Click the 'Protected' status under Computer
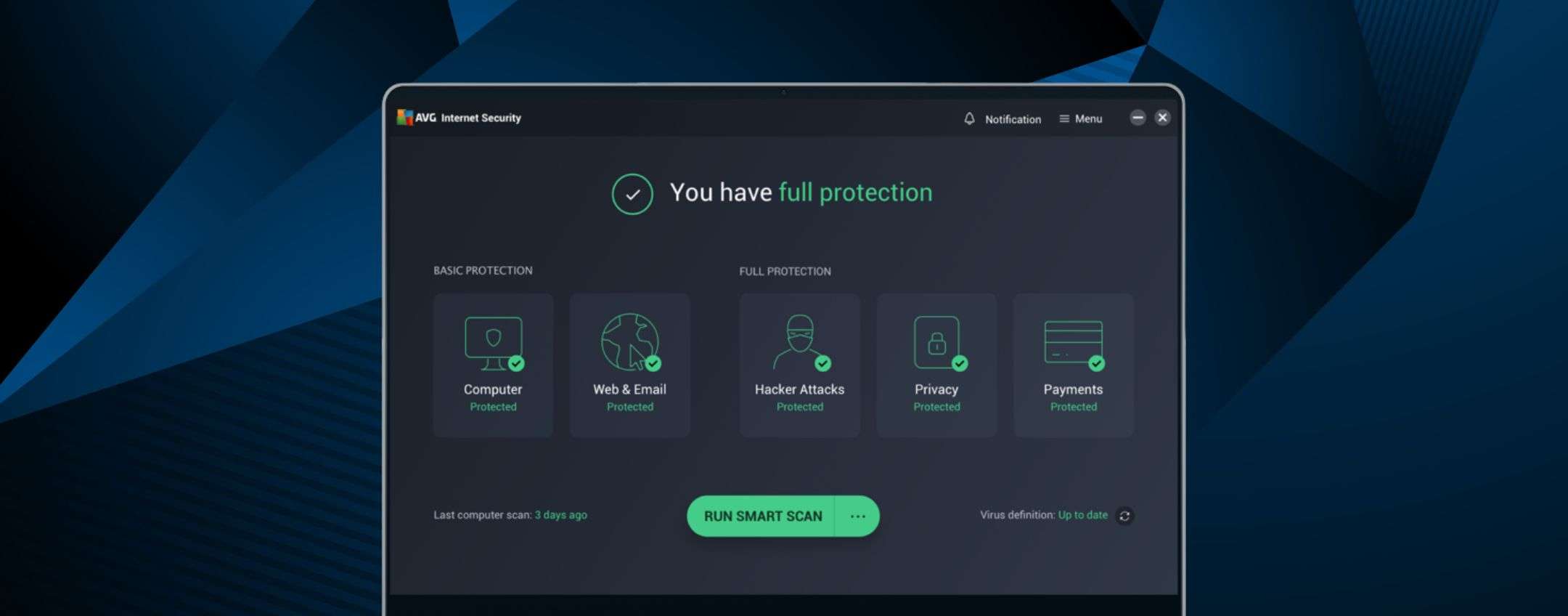This screenshot has height=616, width=1568. [494, 407]
